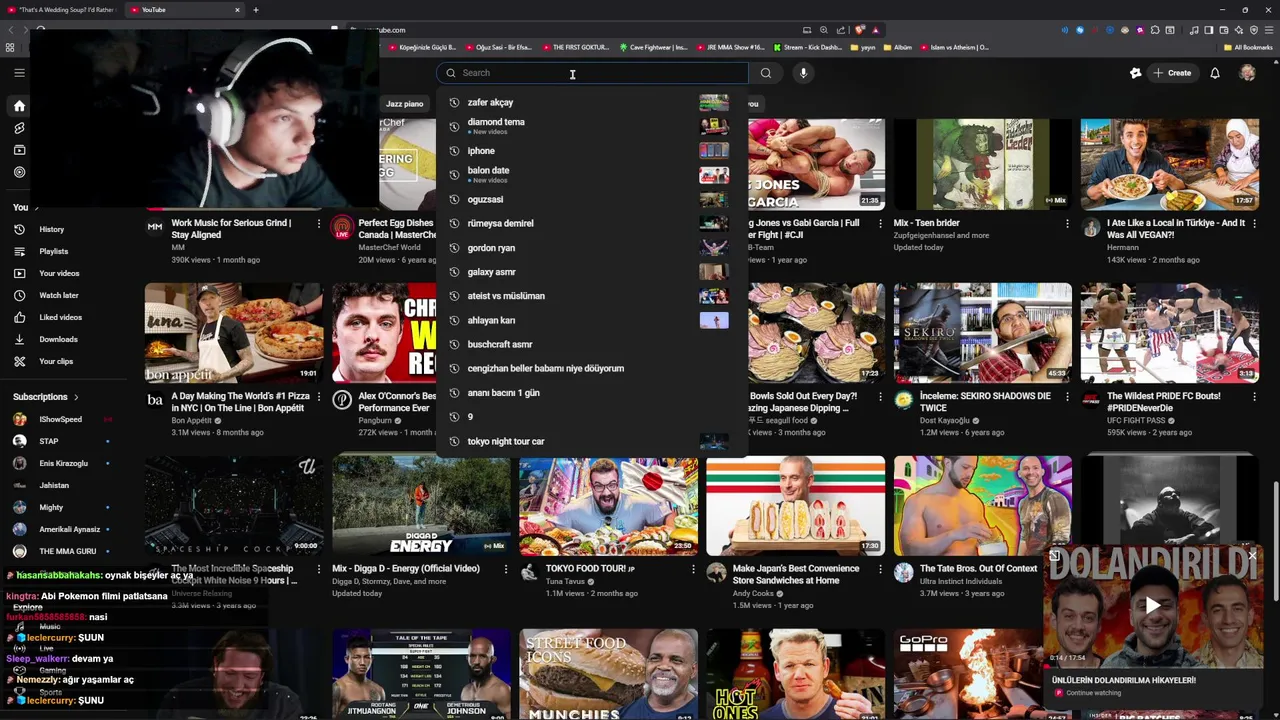Viewport: 1280px width, 720px height.
Task: Play the DOLANDIRILDI miniplayer video
Action: 1153,605
